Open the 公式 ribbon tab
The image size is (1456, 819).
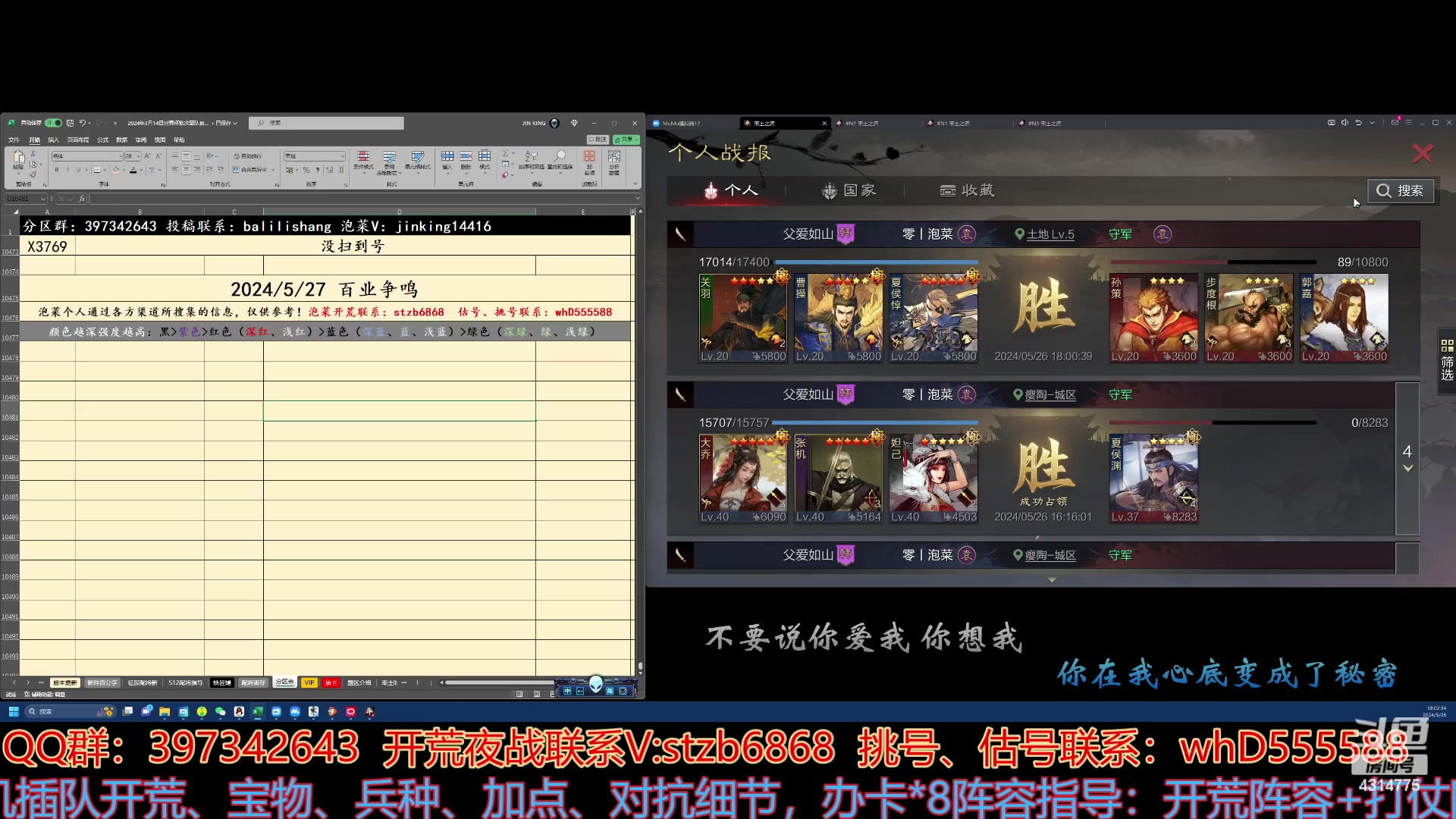pyautogui.click(x=102, y=140)
